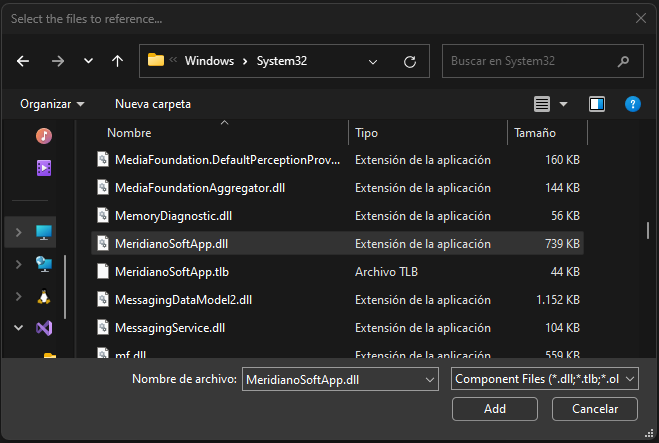Select the Linux penguin icon in navigation pane
This screenshot has width=659, height=443.
tap(44, 297)
